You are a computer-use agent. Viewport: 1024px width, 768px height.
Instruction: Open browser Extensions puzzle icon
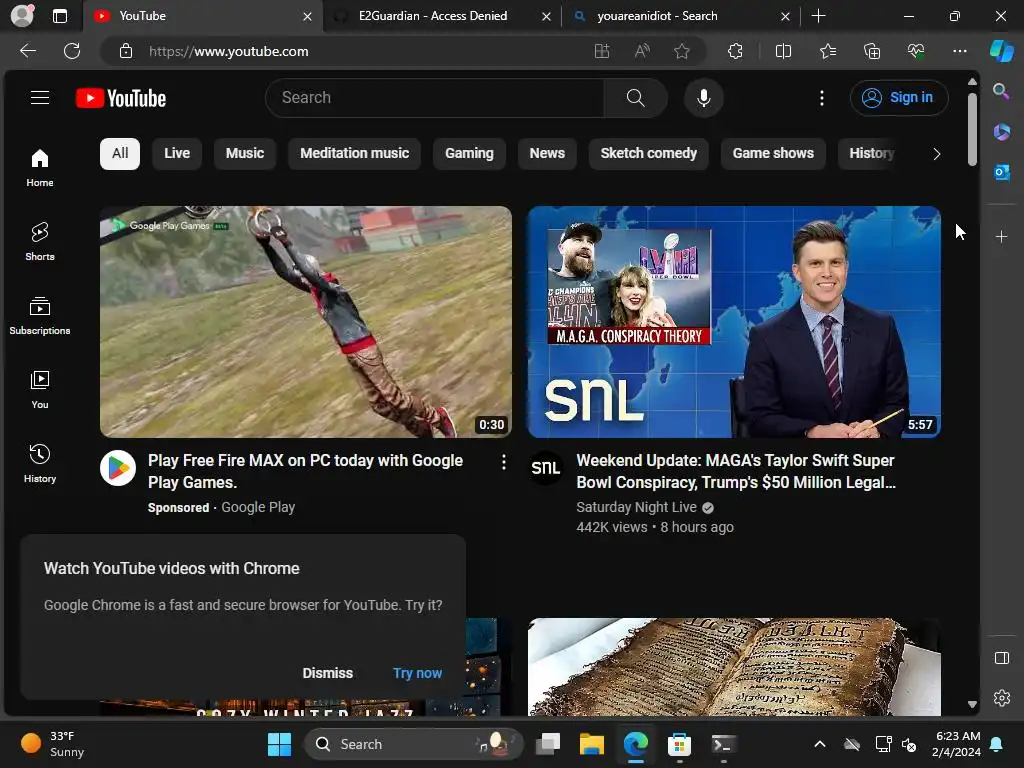coord(735,51)
